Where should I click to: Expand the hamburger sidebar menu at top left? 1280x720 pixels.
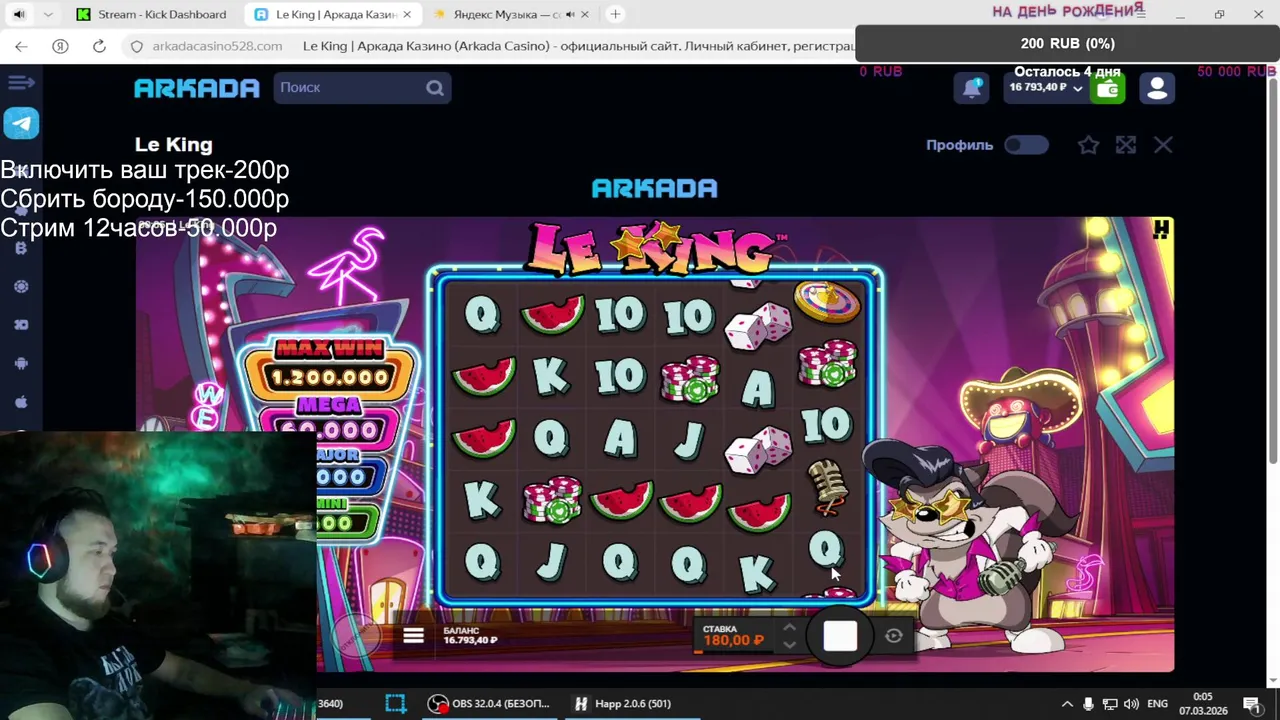[21, 83]
